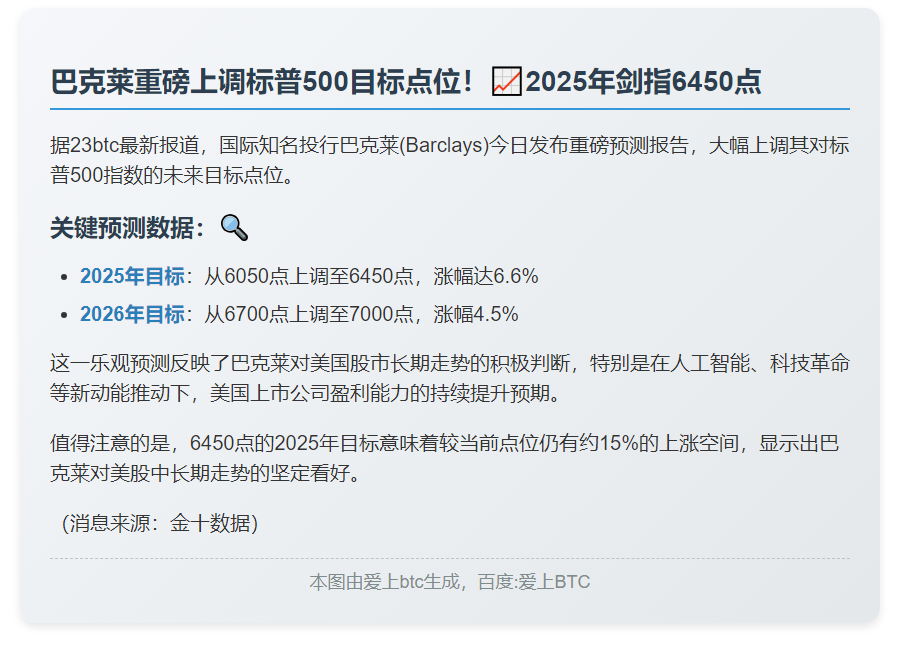Click the magnifying glass beside 关键预测数据
Screen dimensions: 900x655
(x=234, y=226)
